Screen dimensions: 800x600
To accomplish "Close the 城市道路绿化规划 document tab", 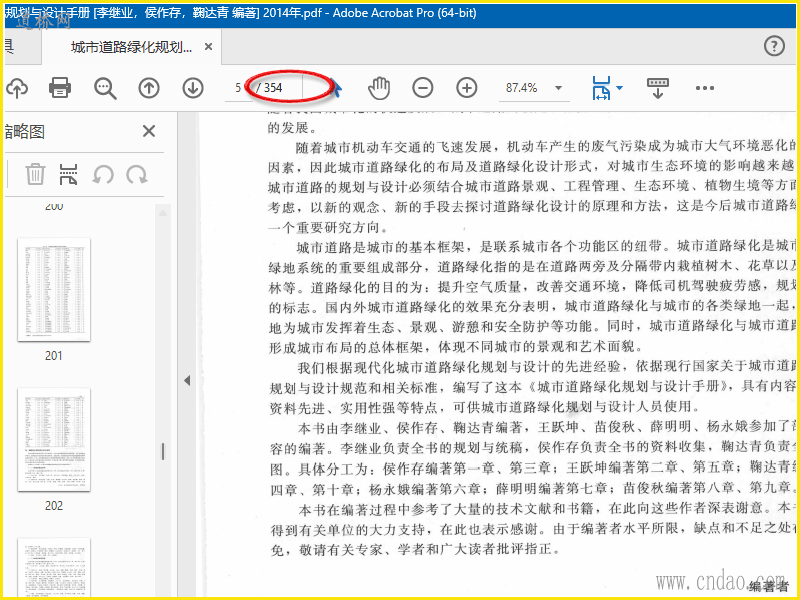I will [208, 47].
